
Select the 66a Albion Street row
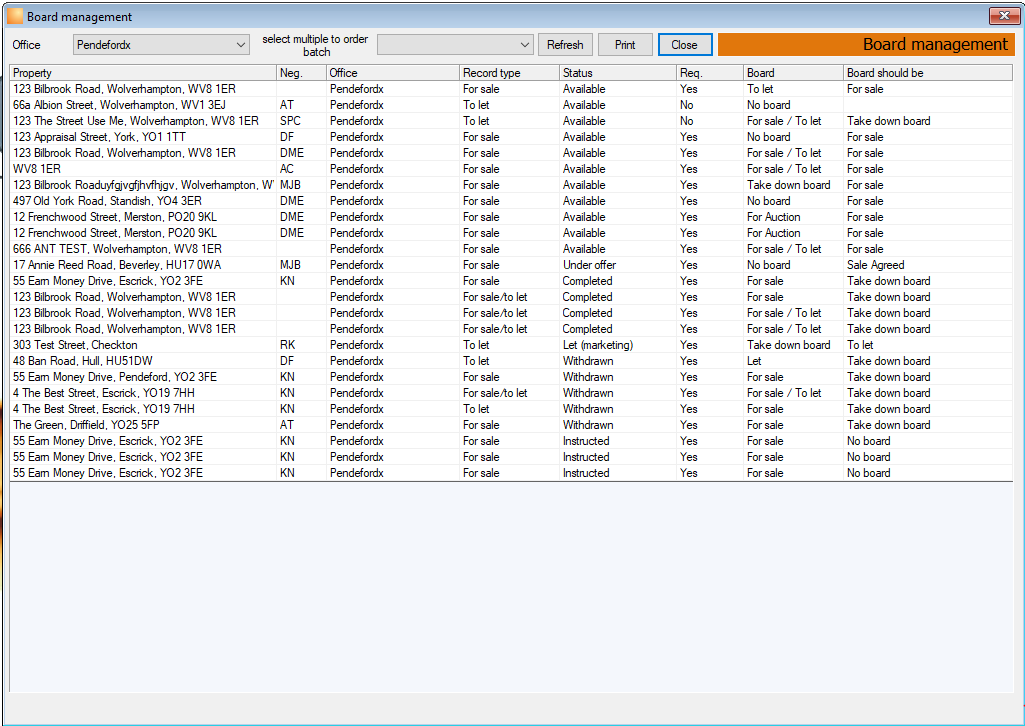coord(511,105)
